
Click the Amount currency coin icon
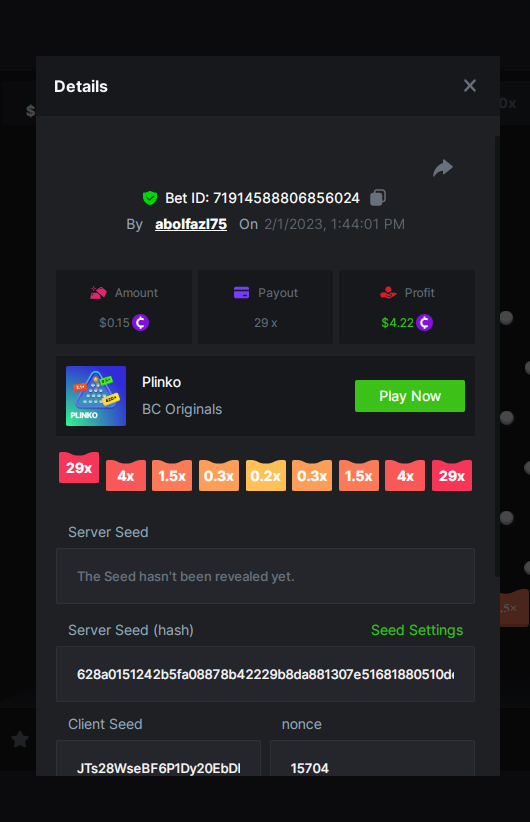[x=140, y=322]
